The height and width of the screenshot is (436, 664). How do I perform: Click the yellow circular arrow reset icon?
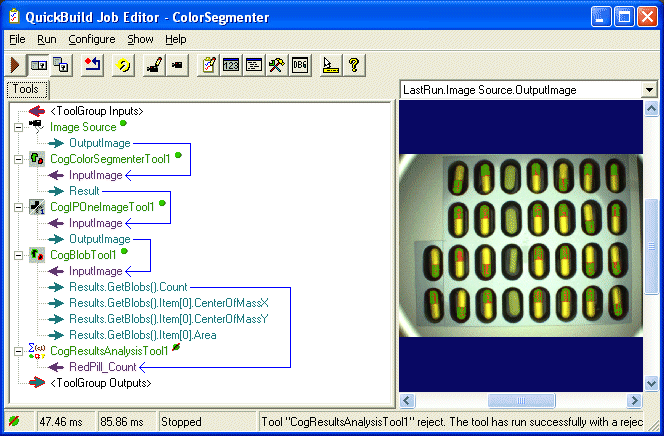123,65
